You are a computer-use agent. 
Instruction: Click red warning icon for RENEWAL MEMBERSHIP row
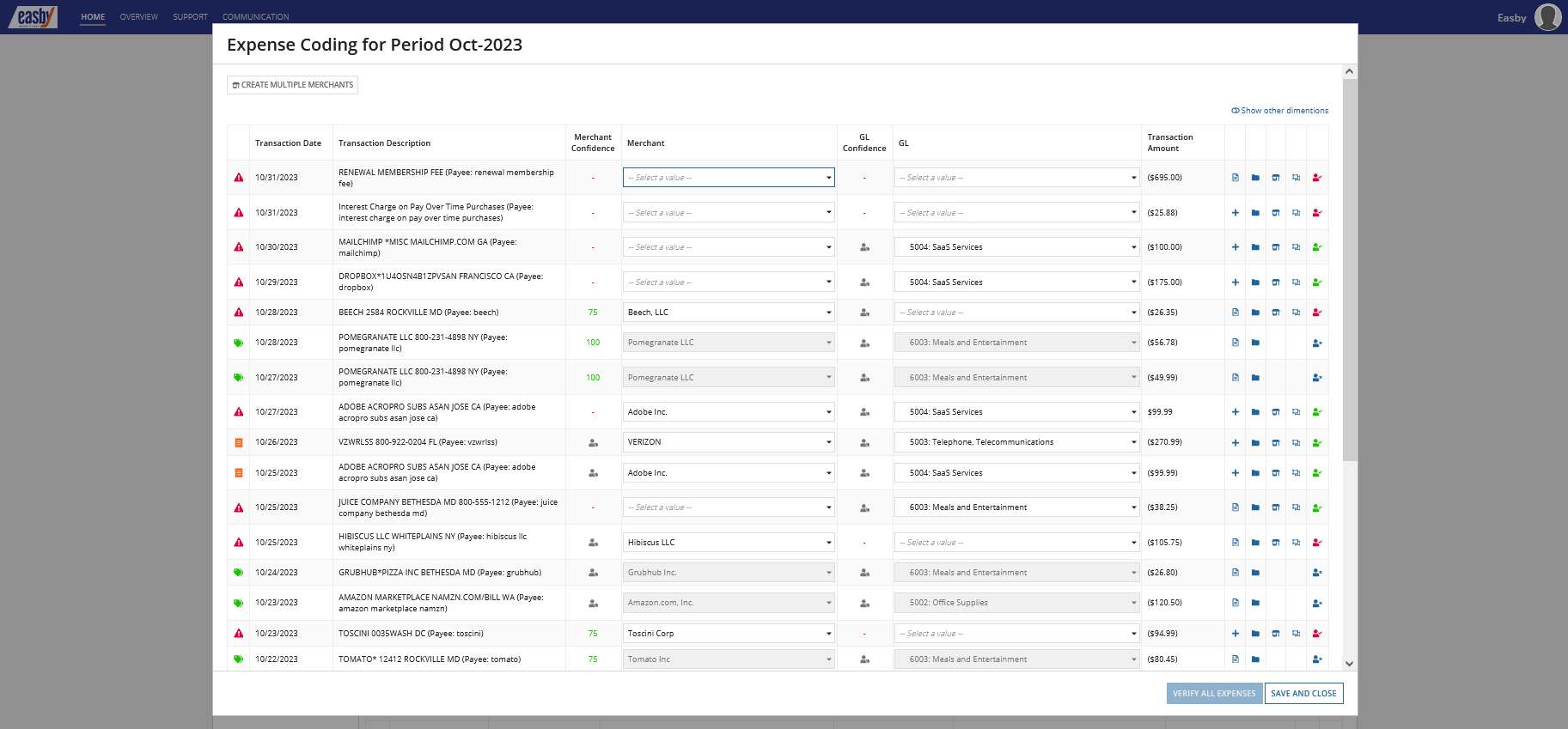click(239, 178)
